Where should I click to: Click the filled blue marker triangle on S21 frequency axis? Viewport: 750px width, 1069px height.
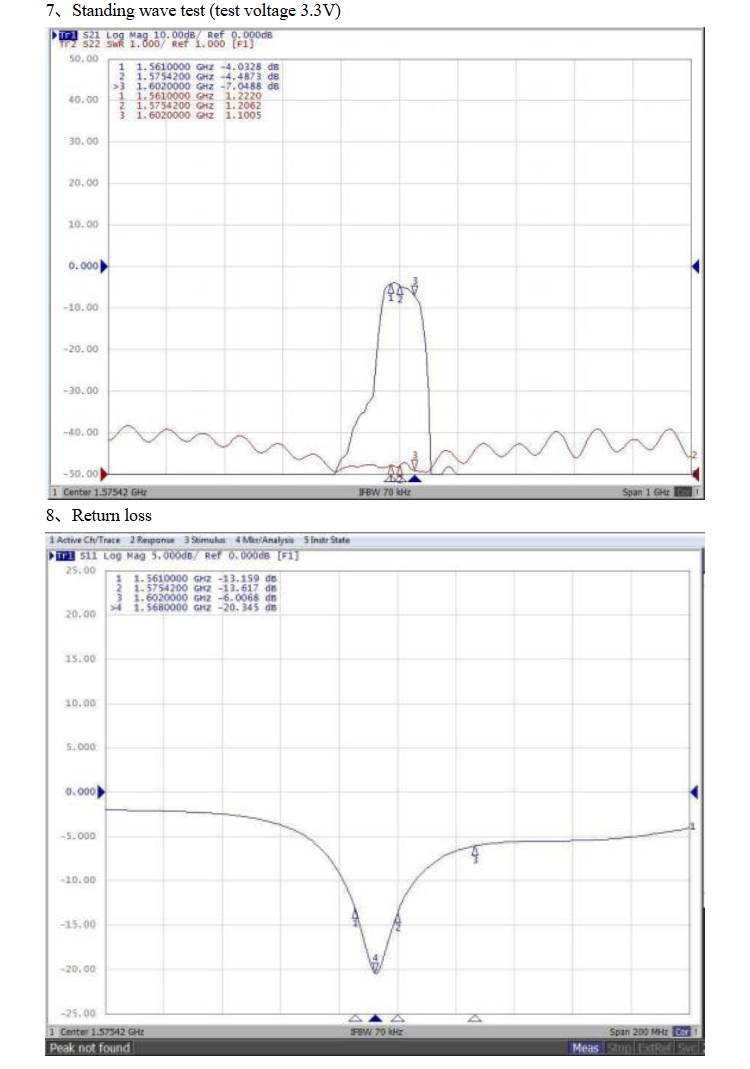415,479
